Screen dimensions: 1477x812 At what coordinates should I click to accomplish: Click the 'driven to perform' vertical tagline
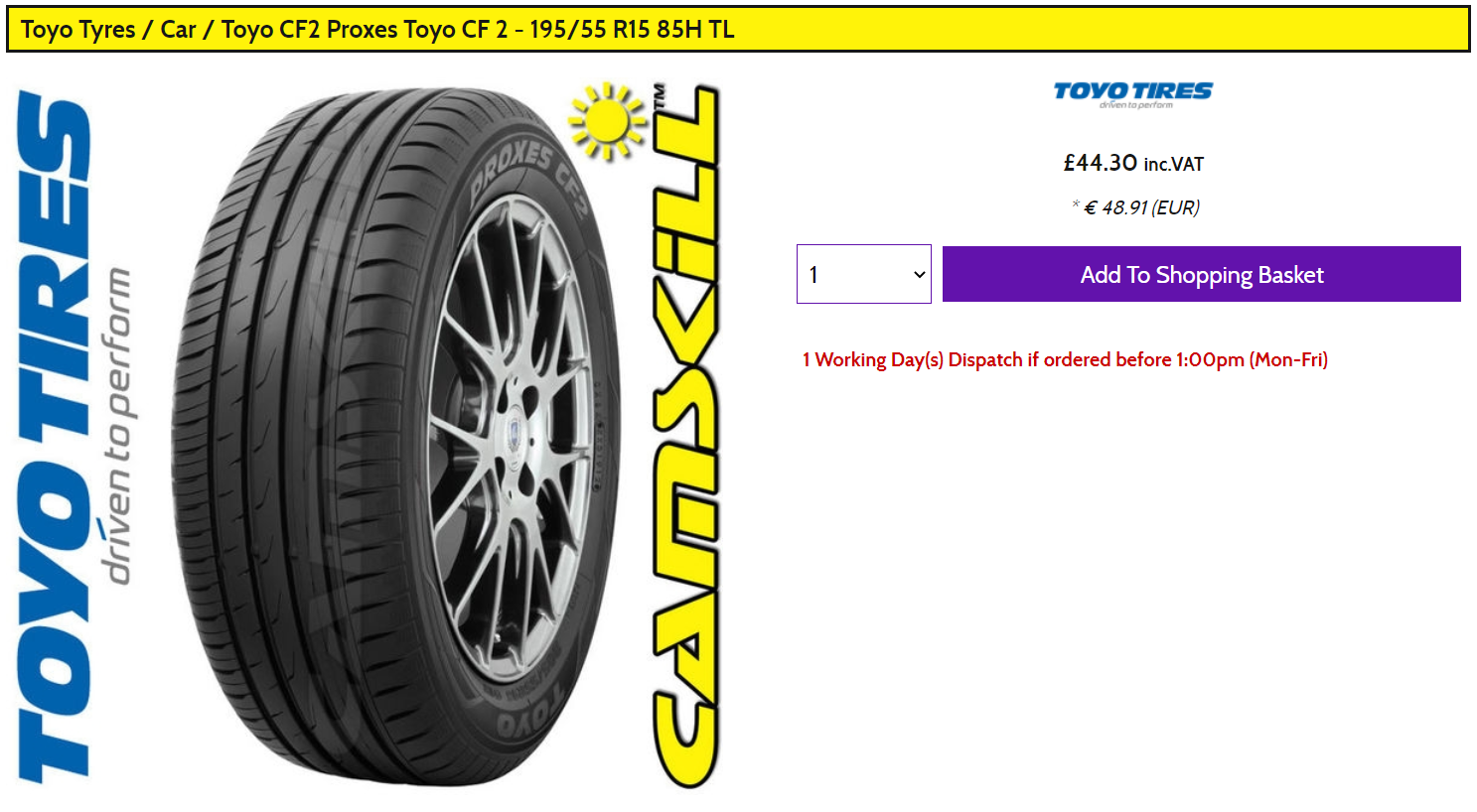[117, 427]
